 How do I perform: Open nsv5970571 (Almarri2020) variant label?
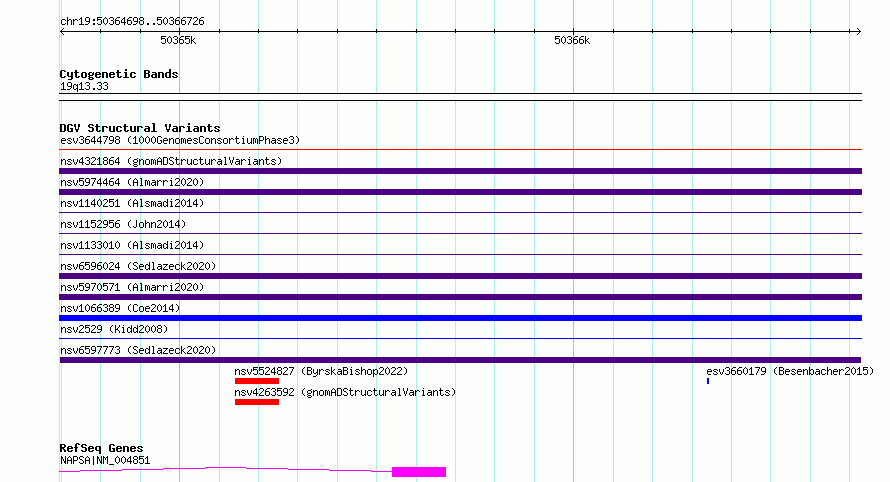pos(132,287)
